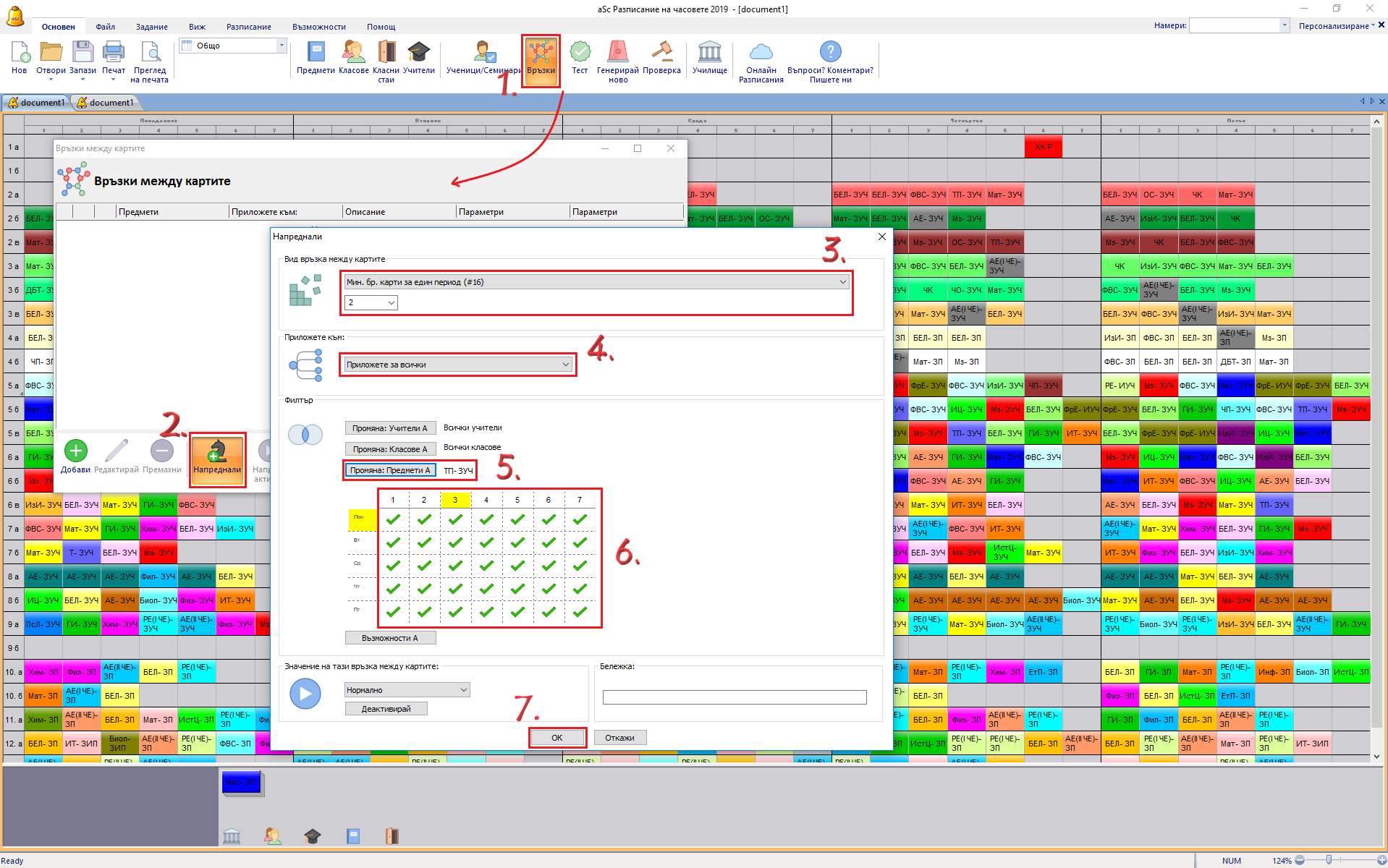This screenshot has width=1388, height=868.
Task: Click Промяна: Предмети A button
Action: (390, 470)
